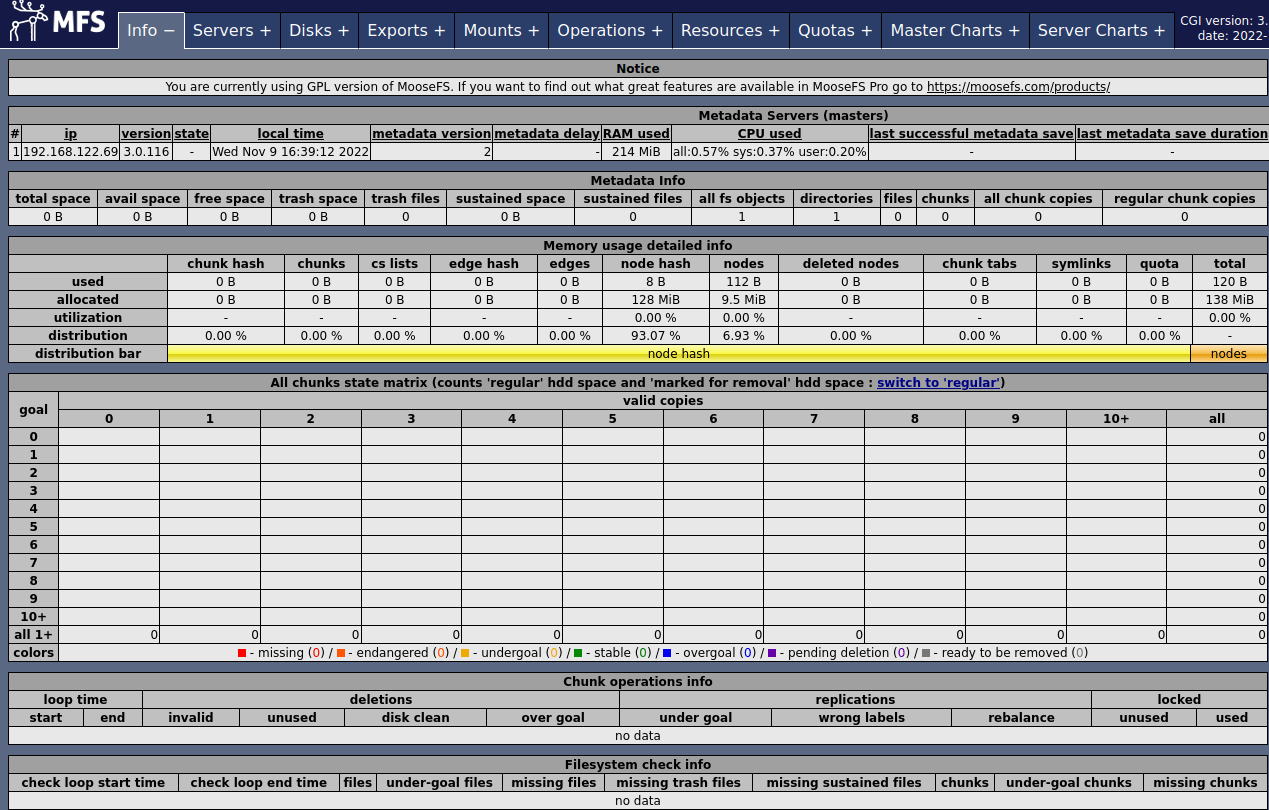Click the local time Wed Nov 9 16:39:12 2022
The image size is (1269, 810).
tap(290, 152)
